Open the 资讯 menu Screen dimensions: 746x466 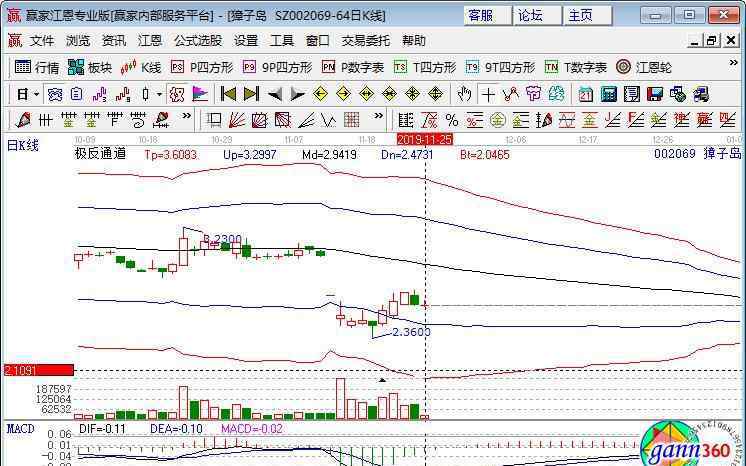coord(114,41)
